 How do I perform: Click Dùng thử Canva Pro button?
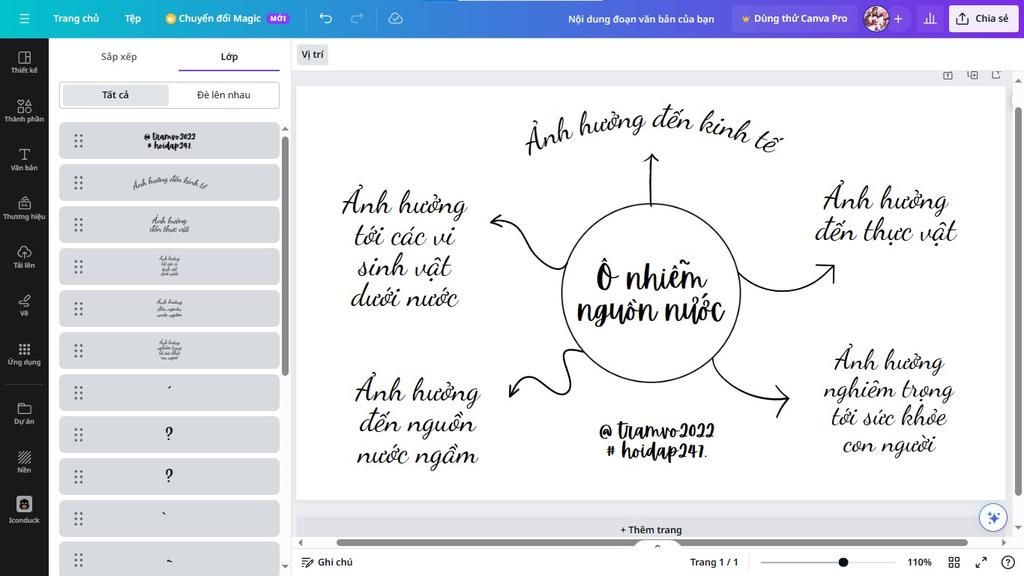pyautogui.click(x=793, y=18)
